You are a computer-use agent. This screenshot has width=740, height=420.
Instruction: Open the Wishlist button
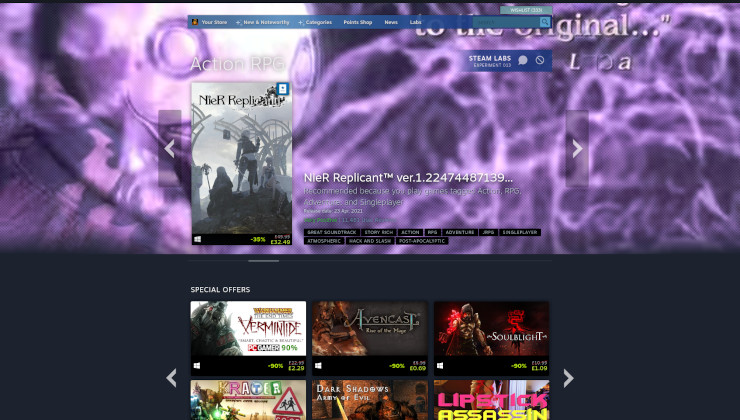click(x=526, y=10)
